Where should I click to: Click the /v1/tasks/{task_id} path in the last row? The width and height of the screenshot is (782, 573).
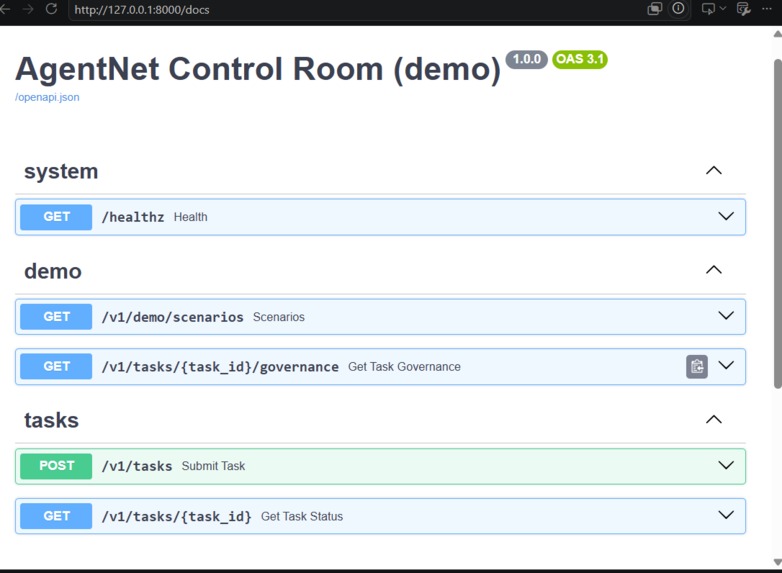[177, 517]
